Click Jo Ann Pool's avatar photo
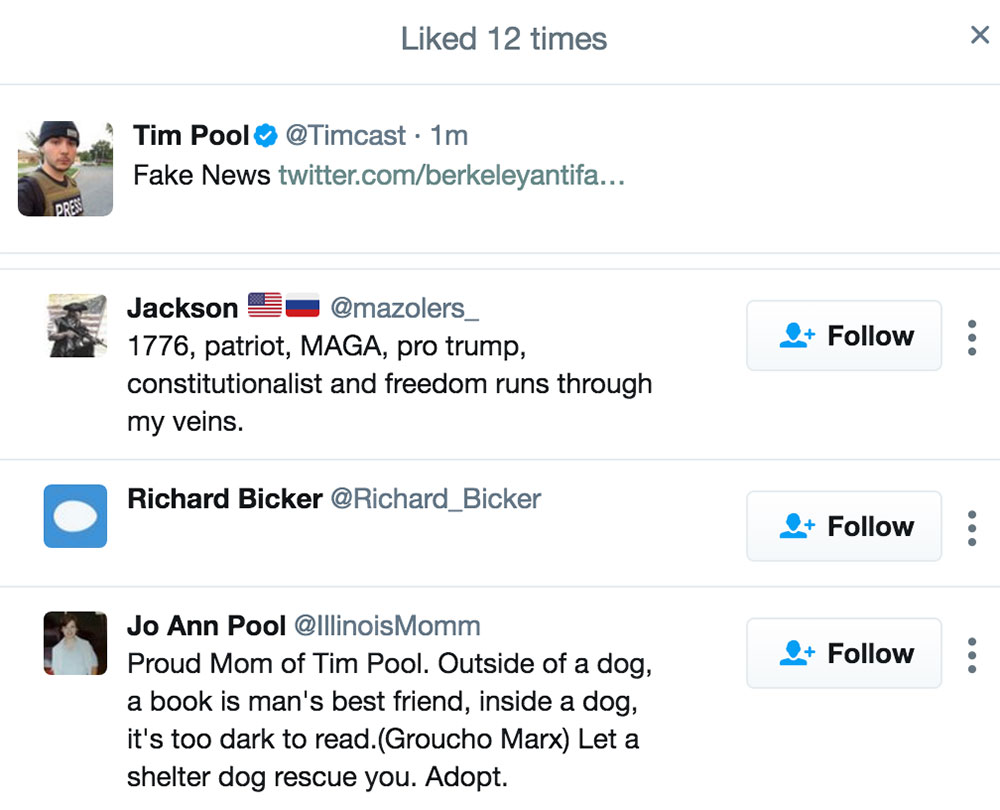Viewport: 1000px width, 810px height. click(x=76, y=643)
